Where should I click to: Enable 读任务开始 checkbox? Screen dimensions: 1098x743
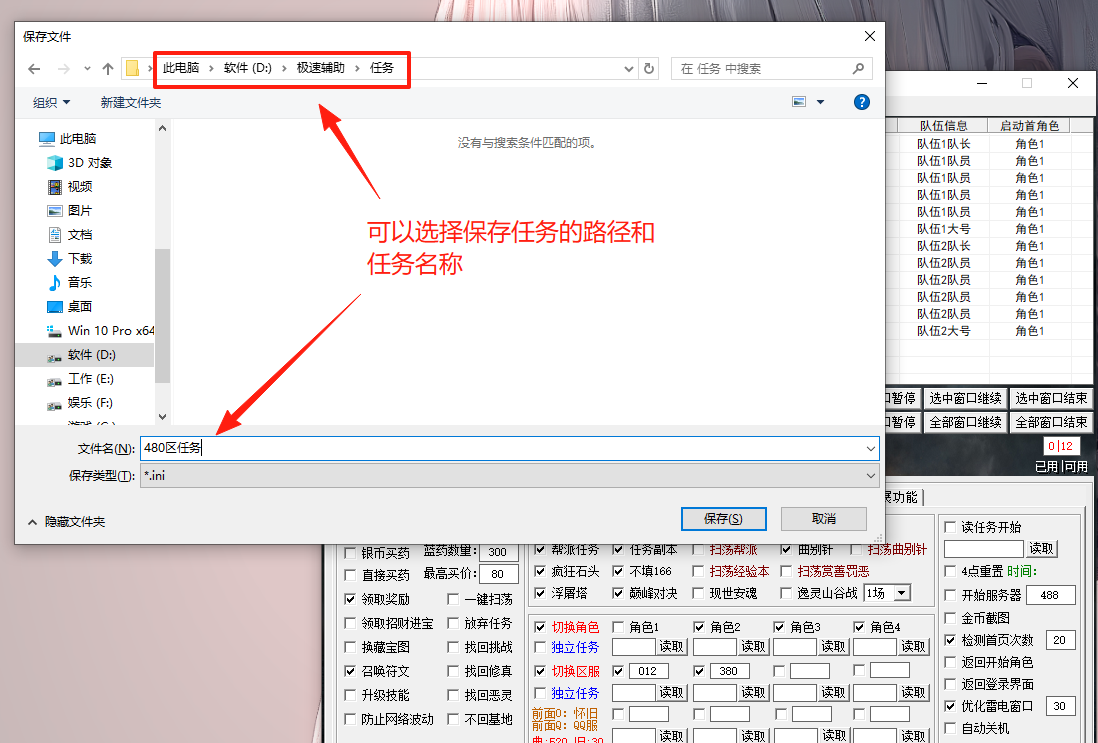point(950,527)
